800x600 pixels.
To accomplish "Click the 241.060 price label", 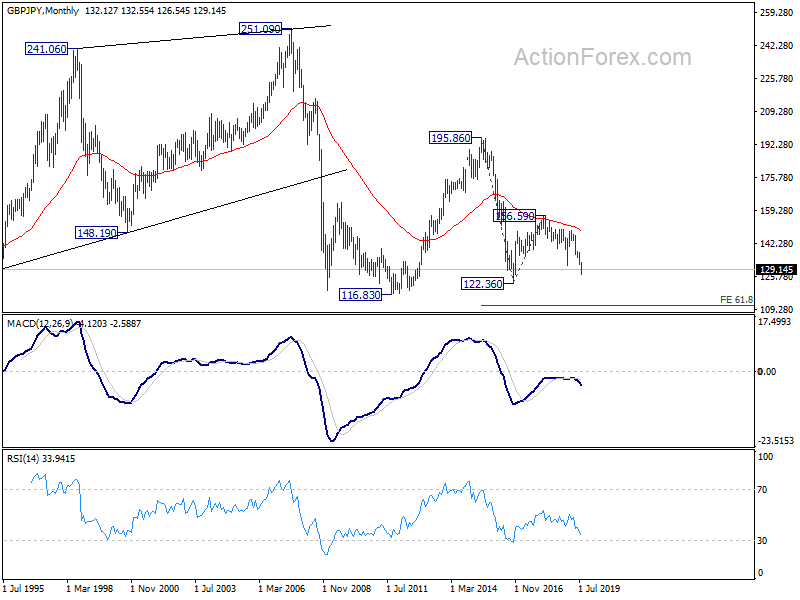I will tap(46, 49).
